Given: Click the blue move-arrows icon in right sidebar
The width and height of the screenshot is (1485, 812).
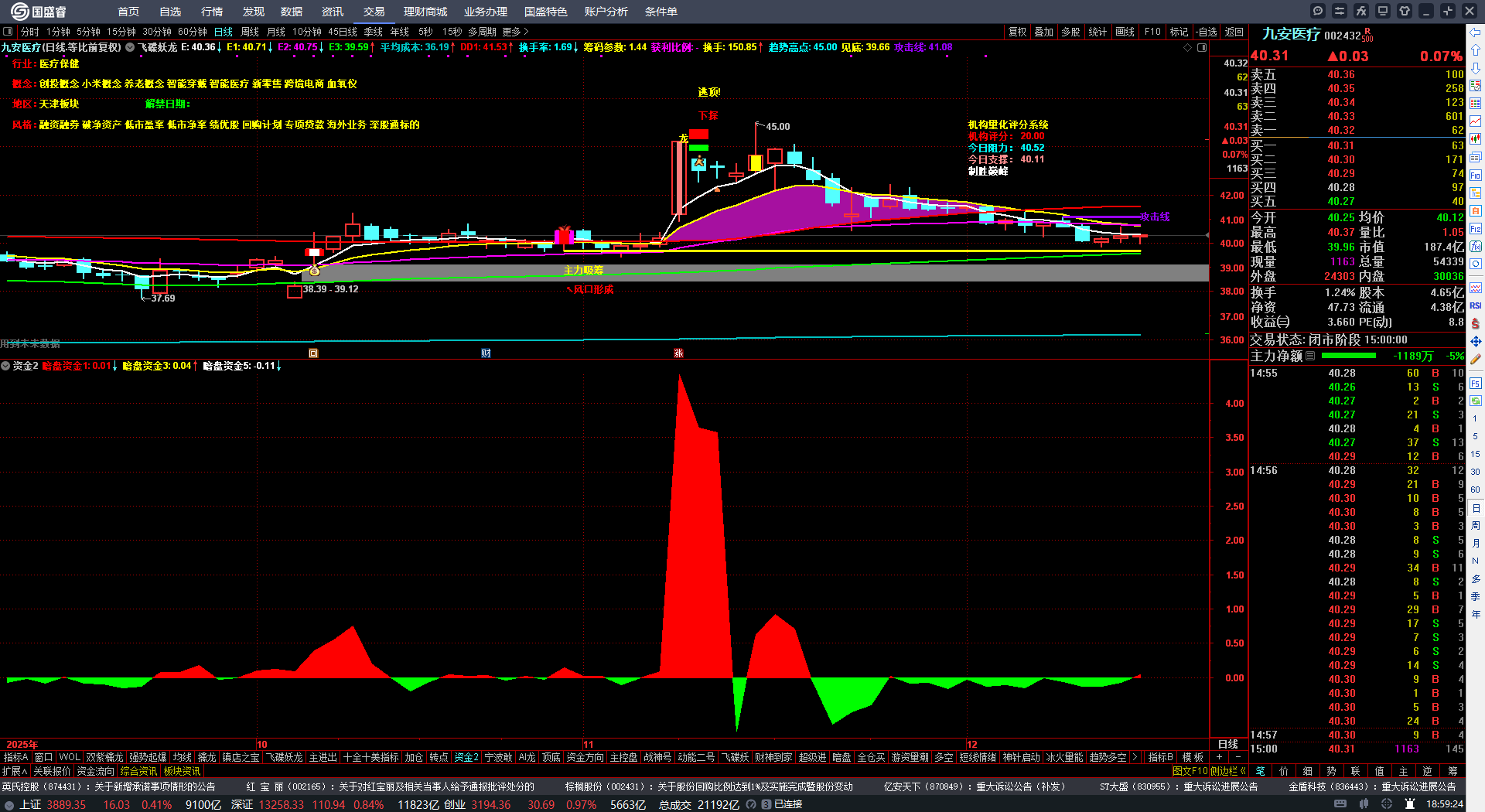Looking at the screenshot, I should [1476, 341].
